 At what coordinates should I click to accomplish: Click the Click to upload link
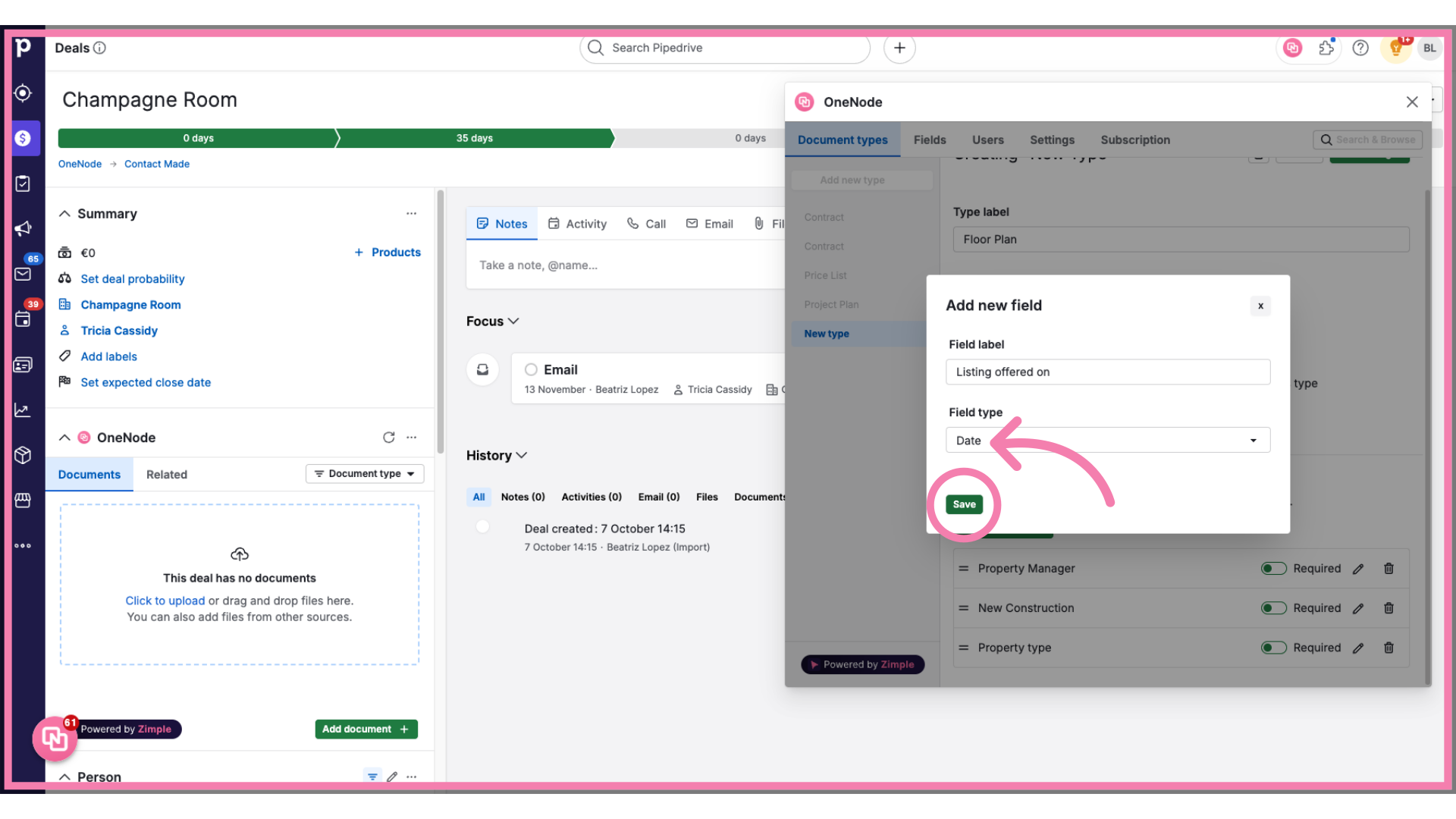(165, 601)
